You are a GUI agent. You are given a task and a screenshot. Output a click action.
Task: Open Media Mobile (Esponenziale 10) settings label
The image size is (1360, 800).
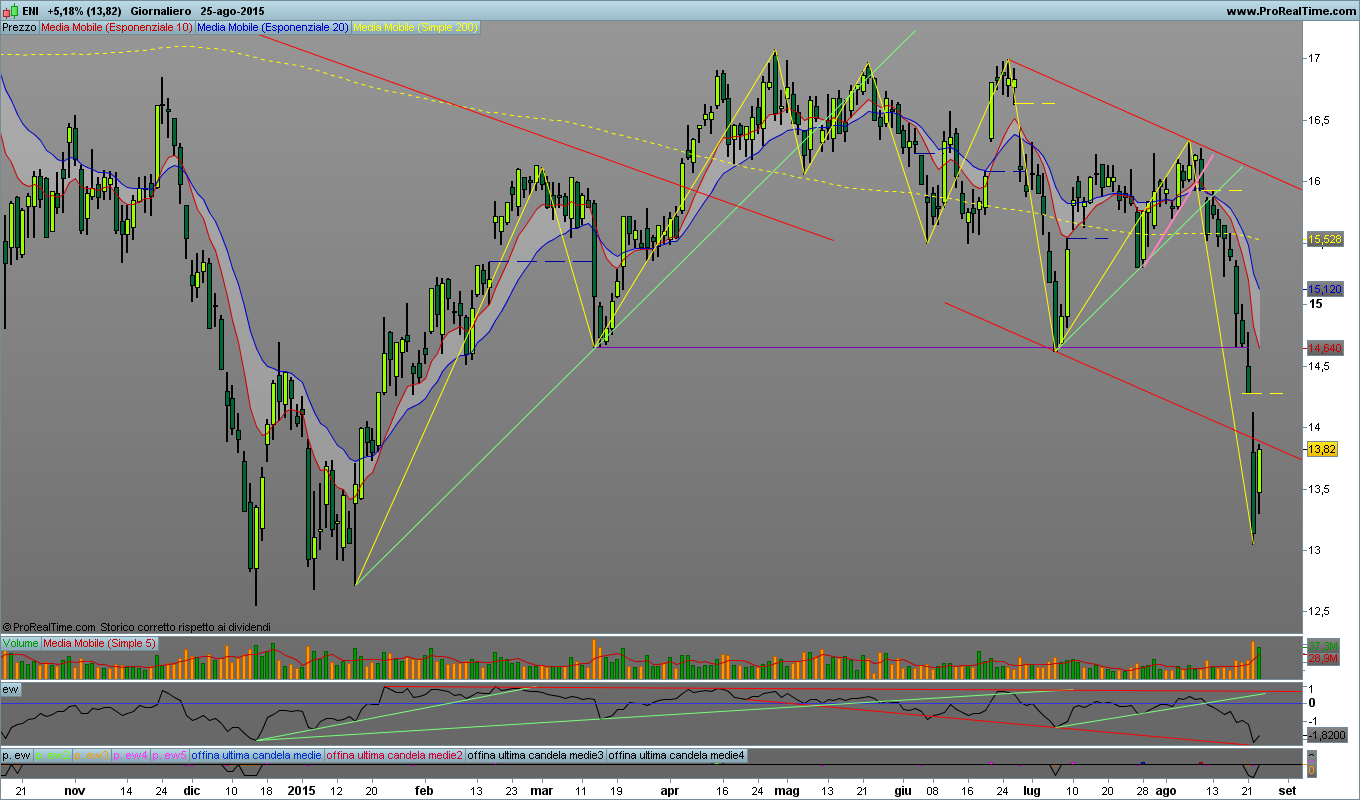point(117,27)
